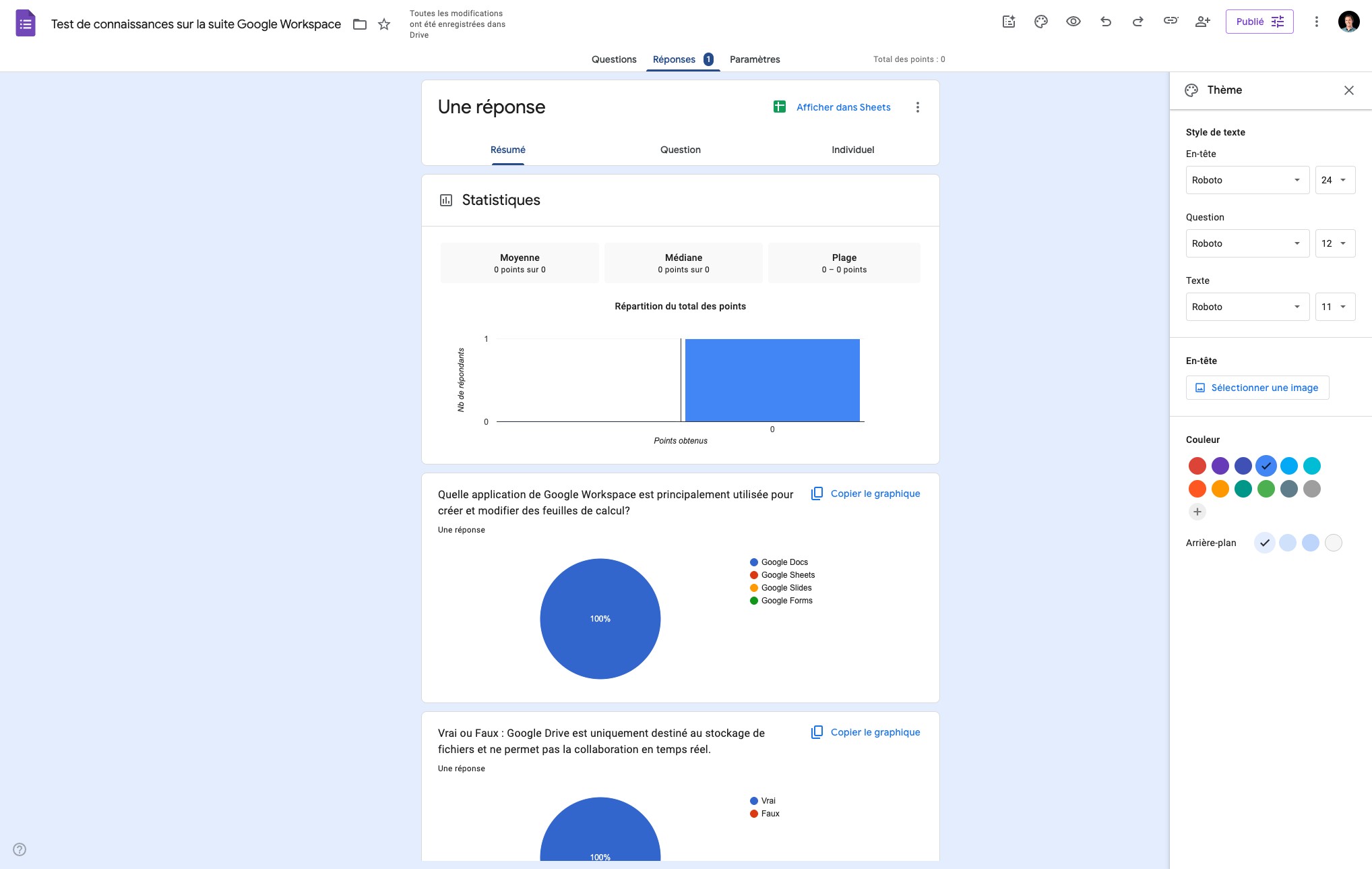Image resolution: width=1372 pixels, height=869 pixels.
Task: Open the Texte font size dropdown
Action: (1336, 307)
